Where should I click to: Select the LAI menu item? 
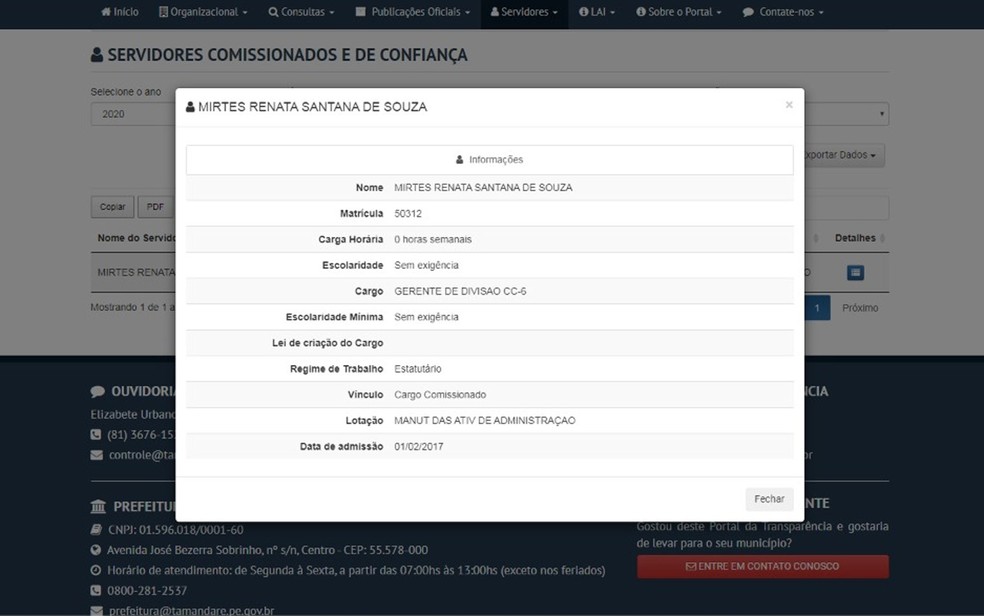(597, 12)
